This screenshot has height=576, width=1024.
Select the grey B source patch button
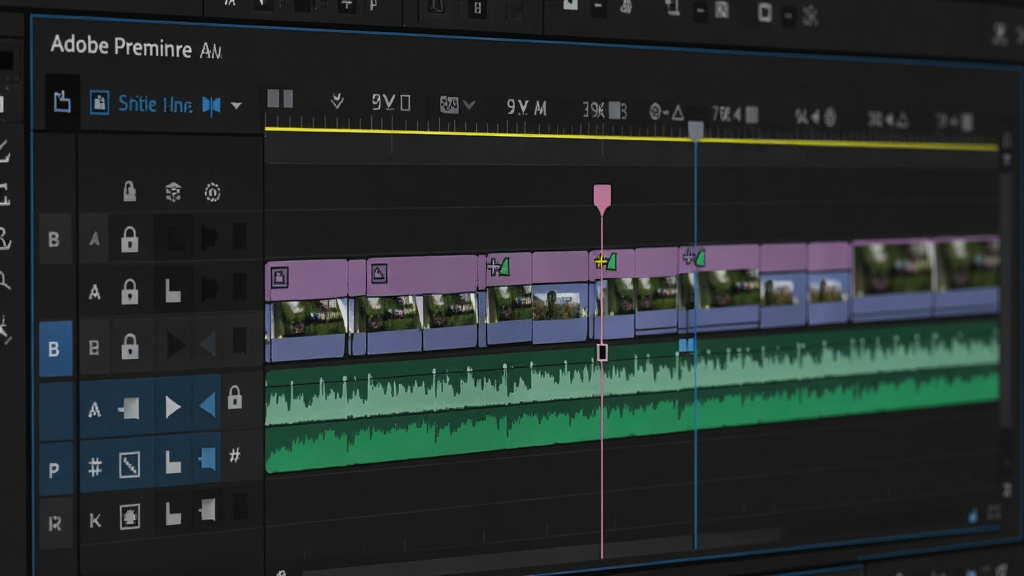click(54, 240)
